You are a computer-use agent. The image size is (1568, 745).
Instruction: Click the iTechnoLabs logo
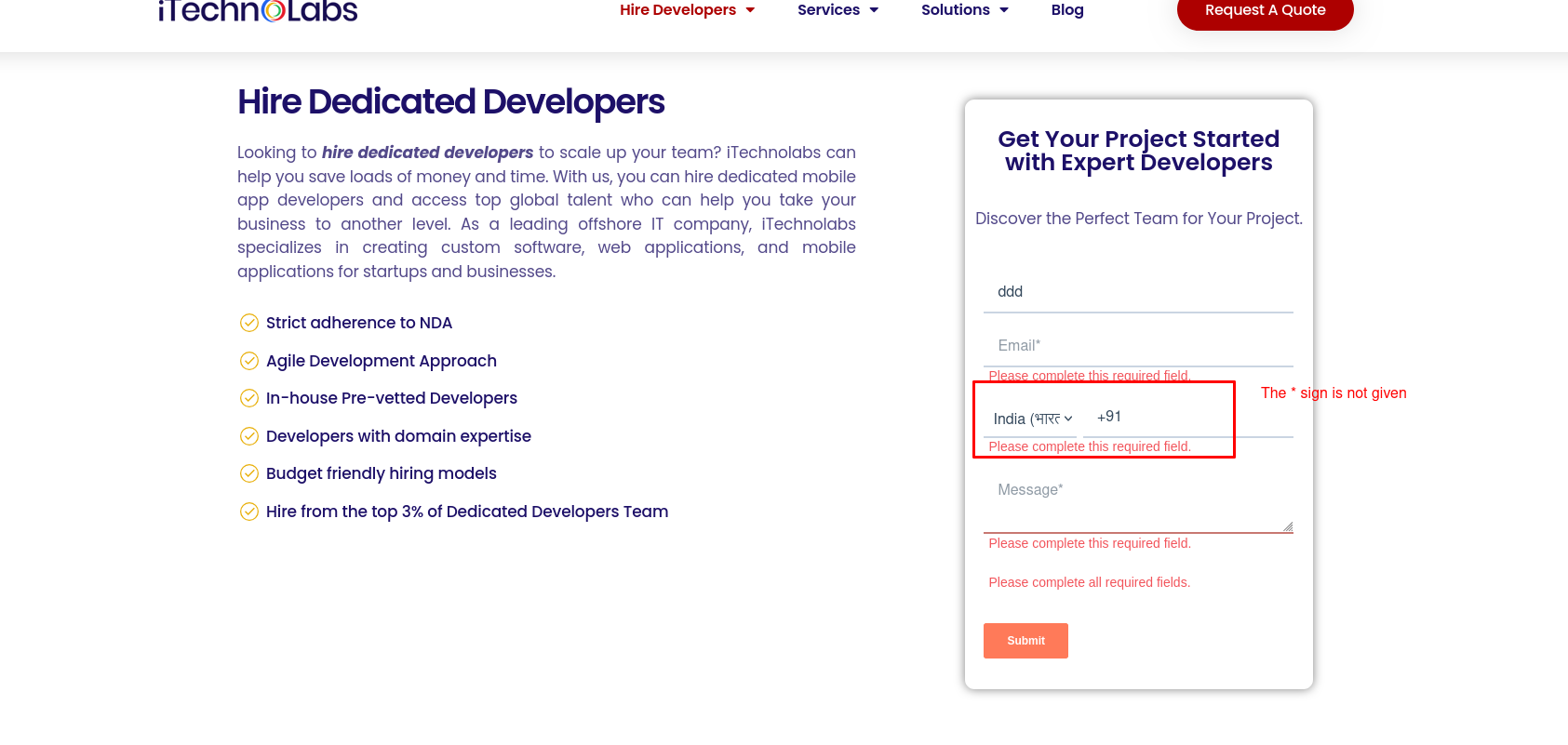click(258, 10)
